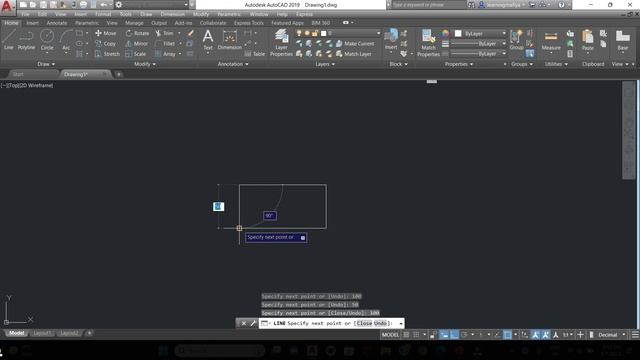Open the AutoCAD application menu
This screenshot has width=640, height=360.
[7, 6]
